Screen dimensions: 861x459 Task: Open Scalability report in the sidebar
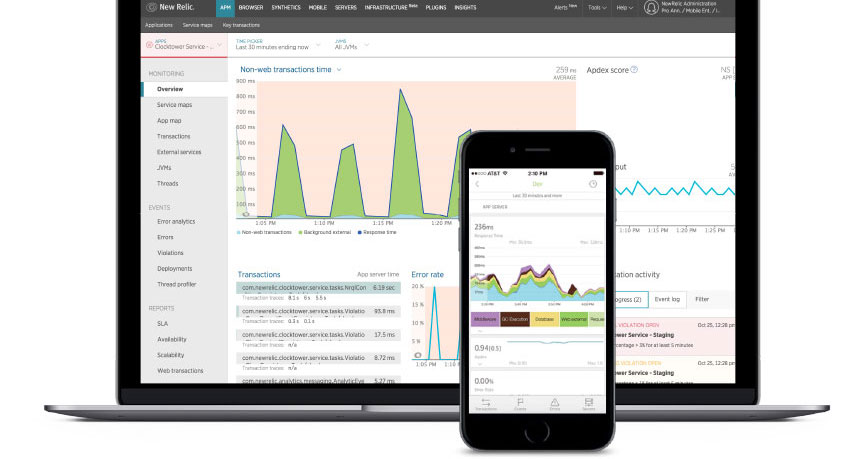coord(171,355)
